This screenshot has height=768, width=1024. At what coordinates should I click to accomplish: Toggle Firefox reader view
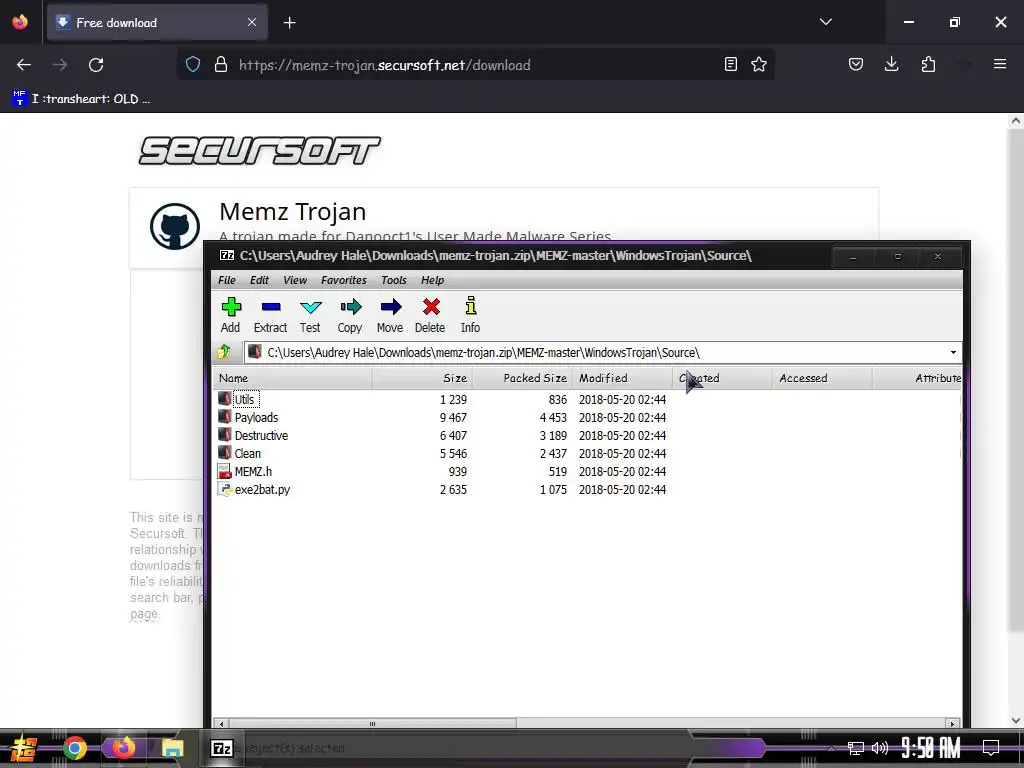[731, 64]
